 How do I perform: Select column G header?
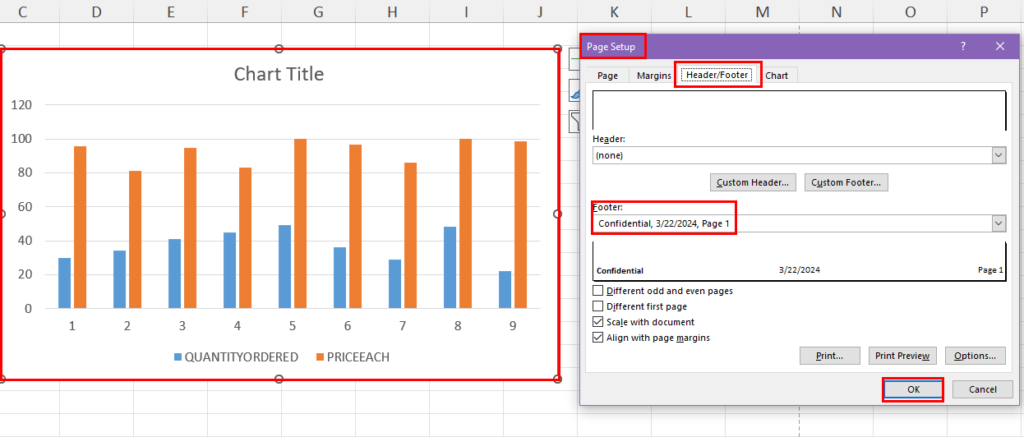(317, 12)
